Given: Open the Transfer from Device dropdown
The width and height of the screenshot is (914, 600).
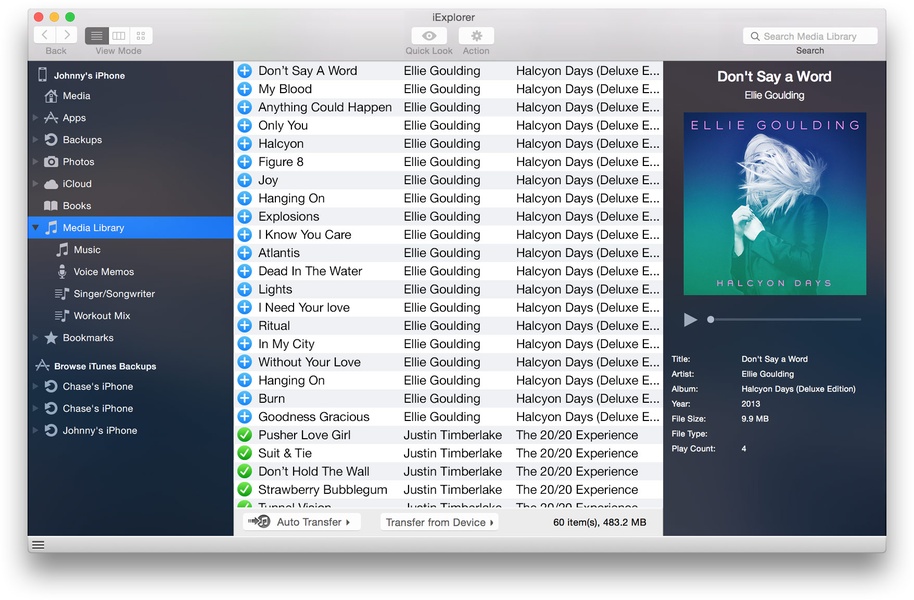Looking at the screenshot, I should click(440, 522).
